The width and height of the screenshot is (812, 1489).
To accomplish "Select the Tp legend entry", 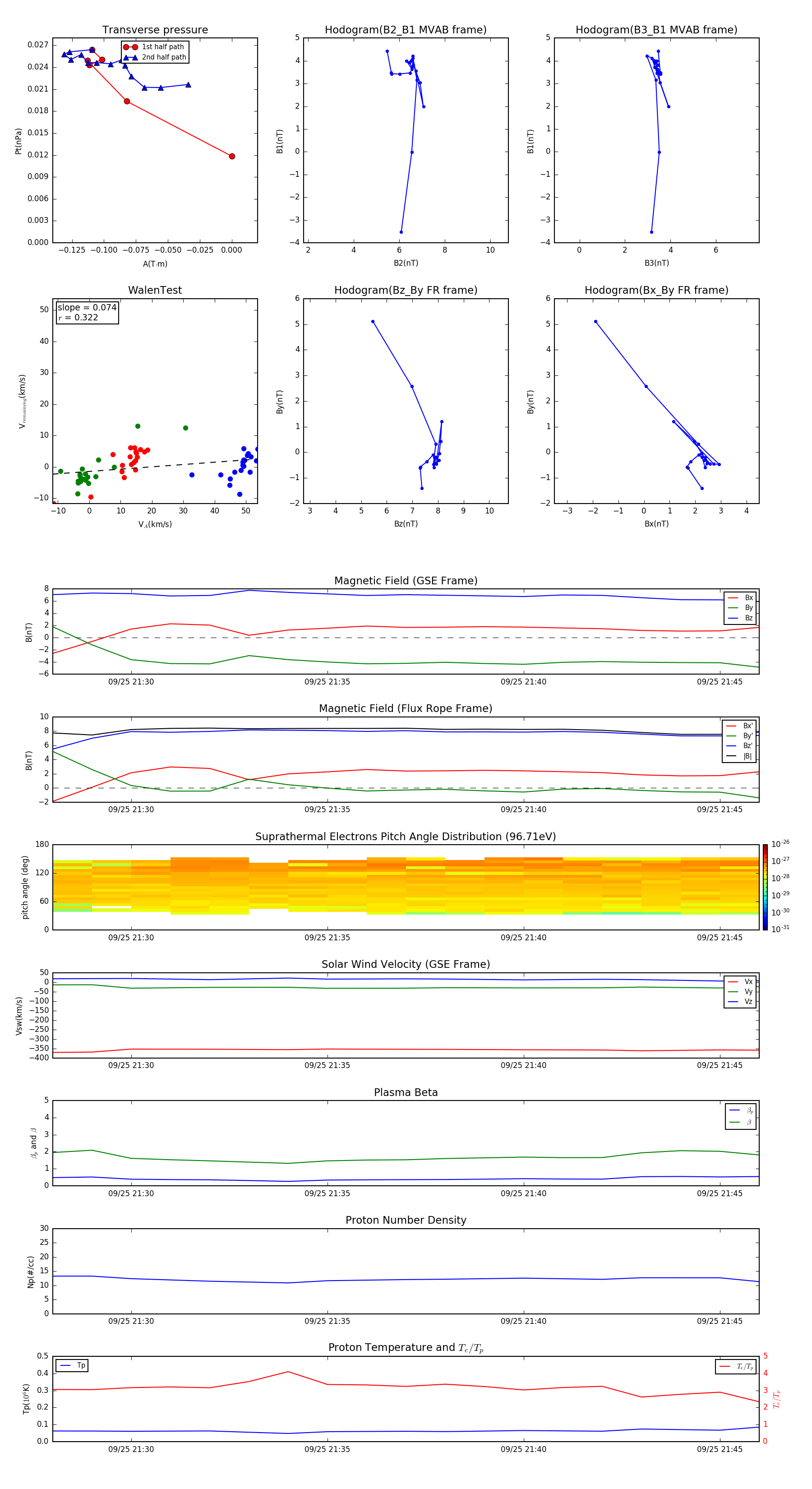I will [x=72, y=1365].
